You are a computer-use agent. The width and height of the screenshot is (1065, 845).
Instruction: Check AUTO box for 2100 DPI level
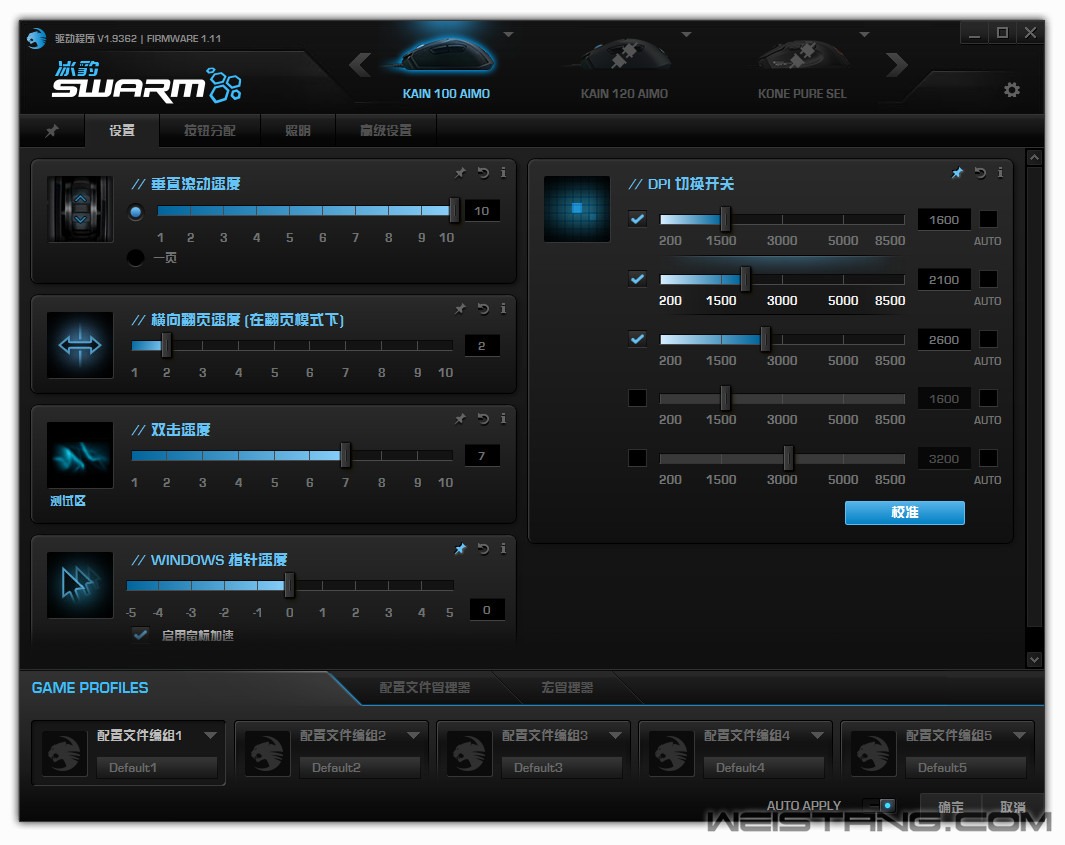[x=988, y=278]
